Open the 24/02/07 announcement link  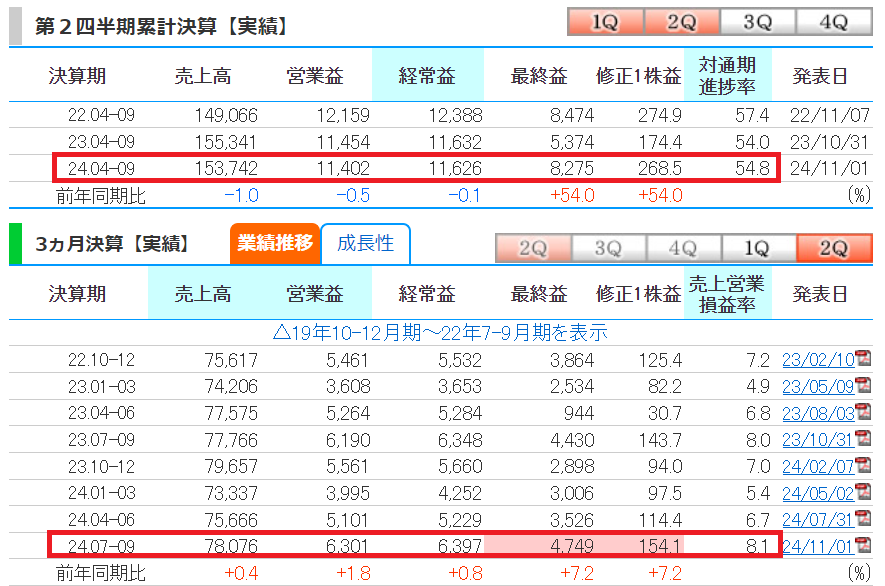tap(818, 467)
